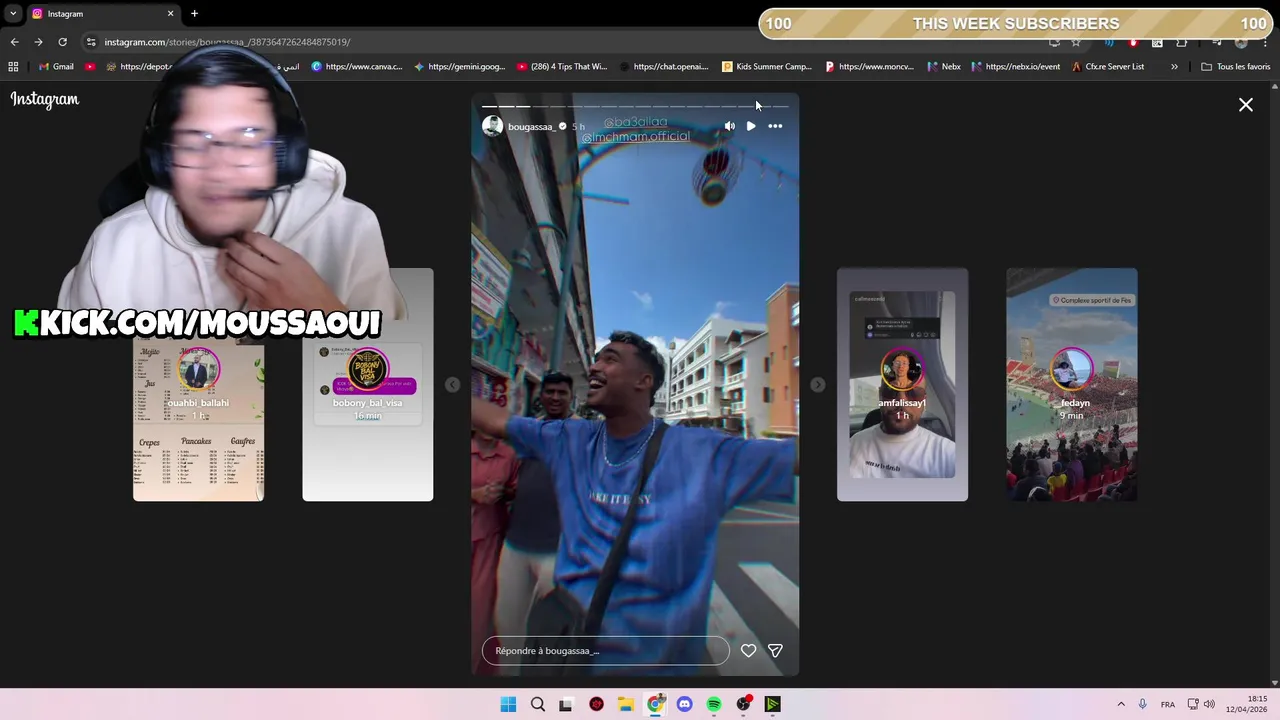
Task: Open the bougassaa_ username link
Action: 531,127
